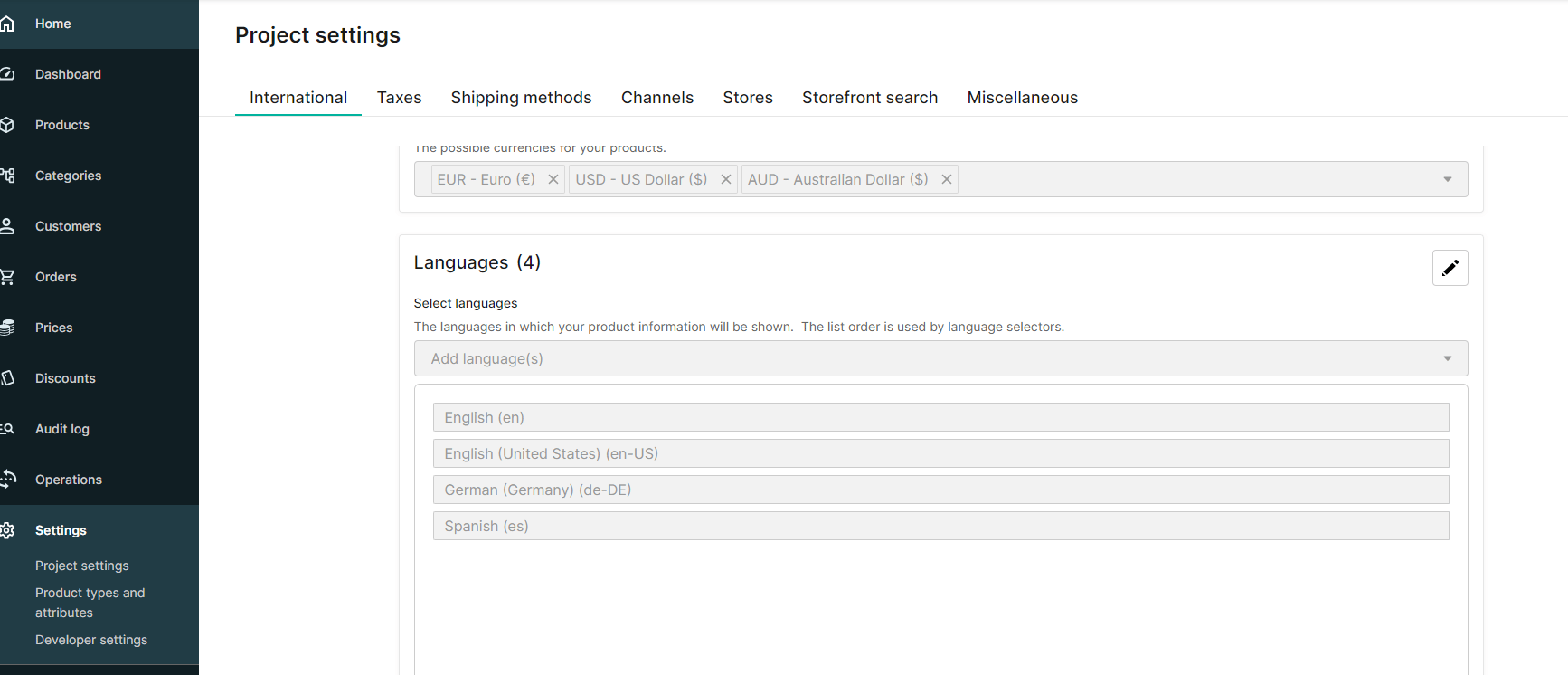Open Product types and attributes link
Screen dimensions: 1568x675
coord(90,603)
